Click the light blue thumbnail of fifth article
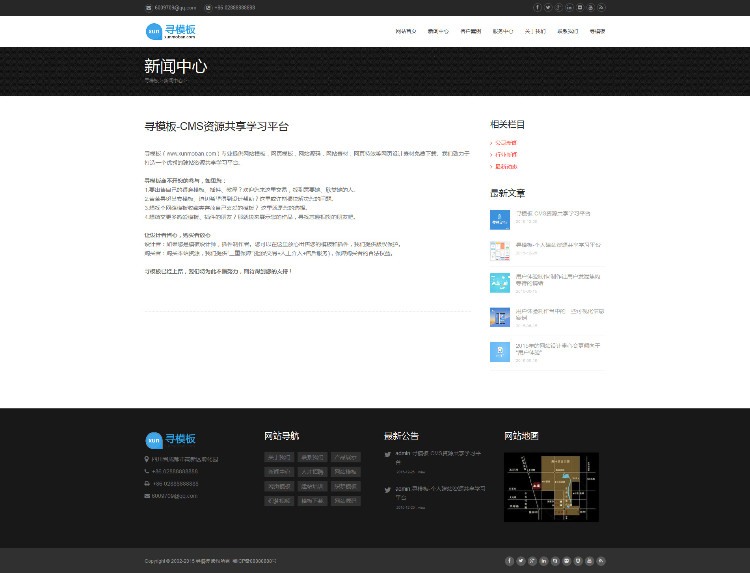 pyautogui.click(x=500, y=352)
